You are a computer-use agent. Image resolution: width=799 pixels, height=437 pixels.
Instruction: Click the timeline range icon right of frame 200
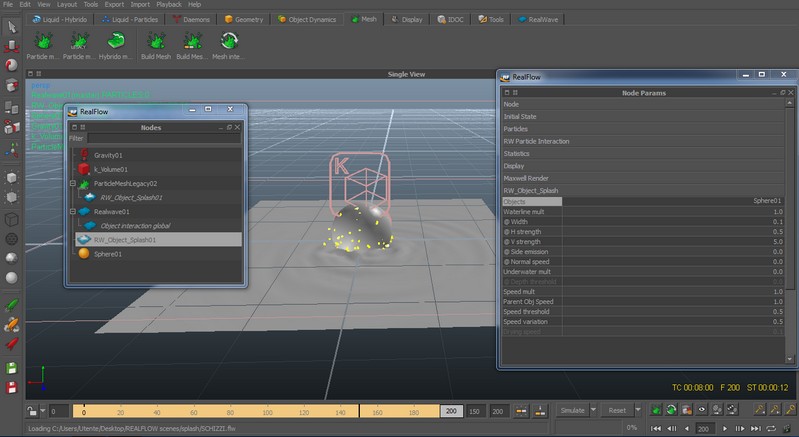point(521,411)
